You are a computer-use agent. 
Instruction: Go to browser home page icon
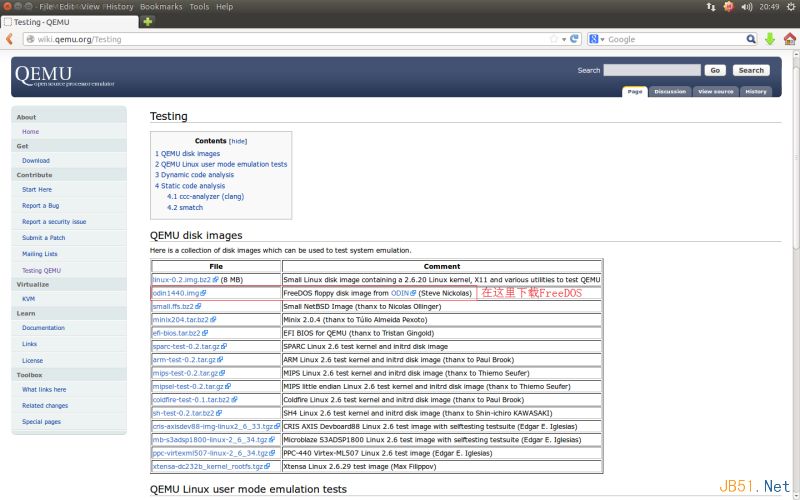pos(789,39)
